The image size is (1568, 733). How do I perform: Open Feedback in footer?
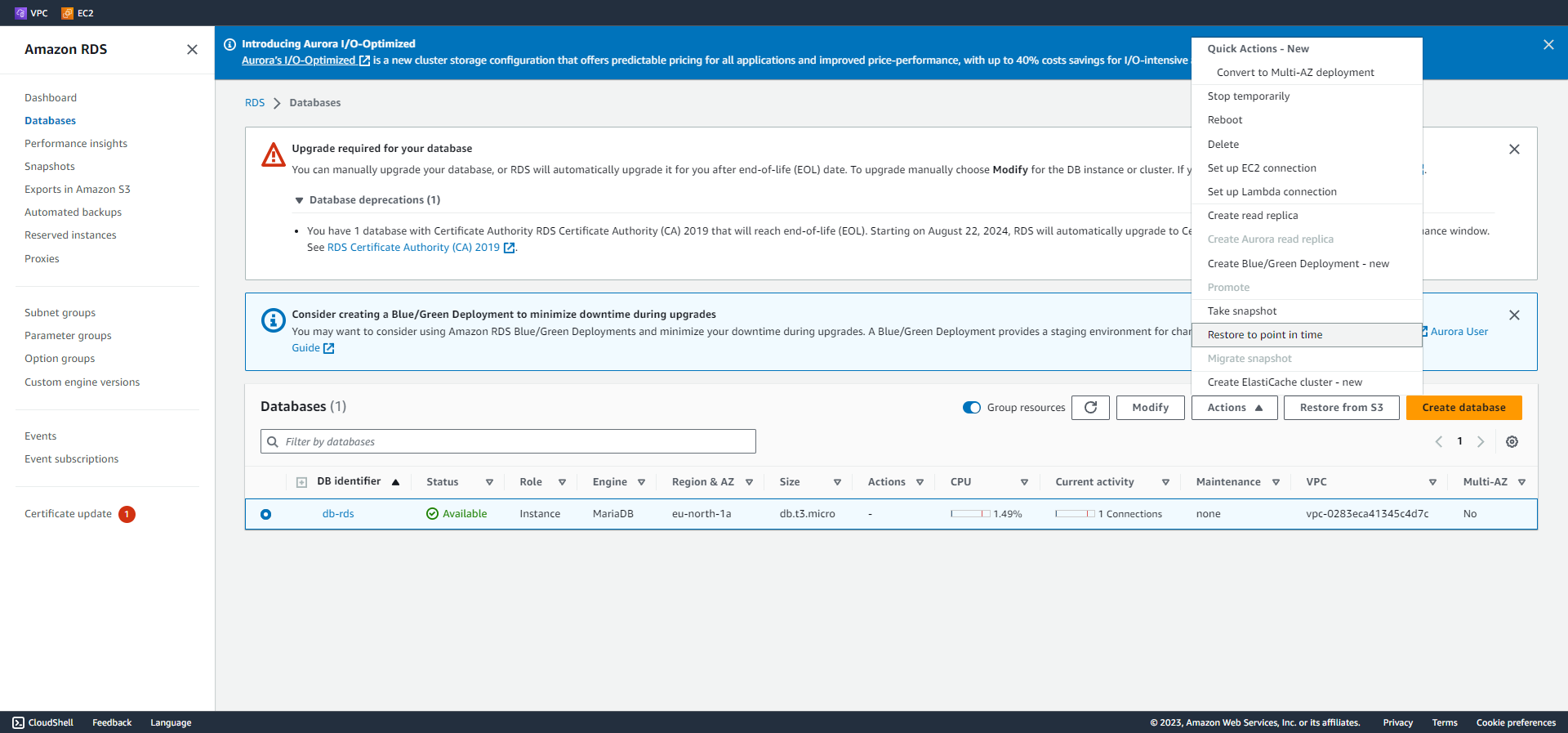[112, 722]
